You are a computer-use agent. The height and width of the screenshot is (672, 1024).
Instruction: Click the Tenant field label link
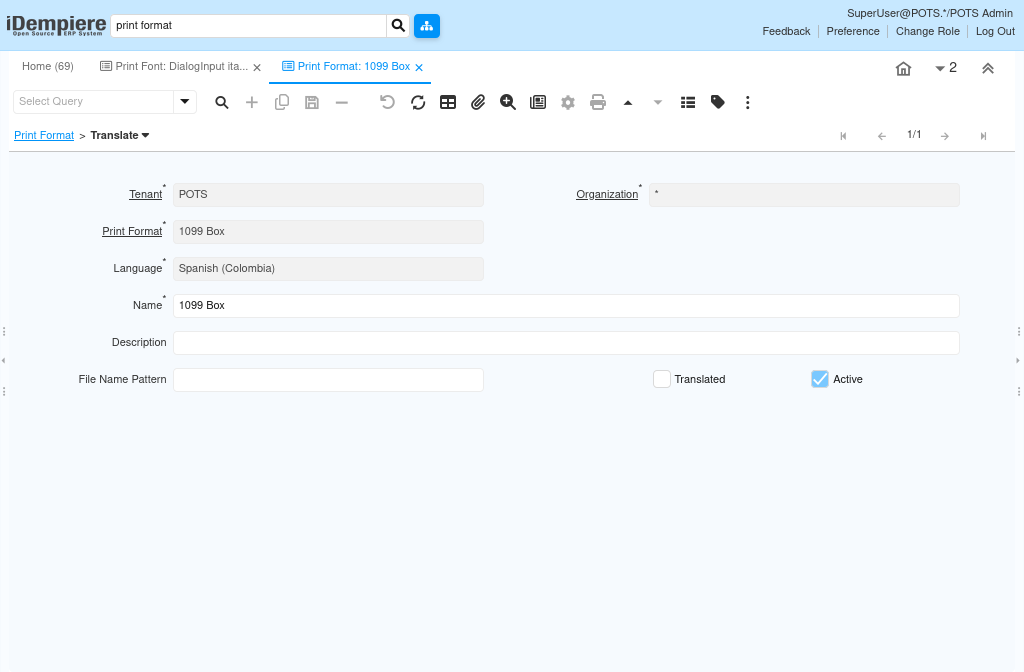click(146, 195)
